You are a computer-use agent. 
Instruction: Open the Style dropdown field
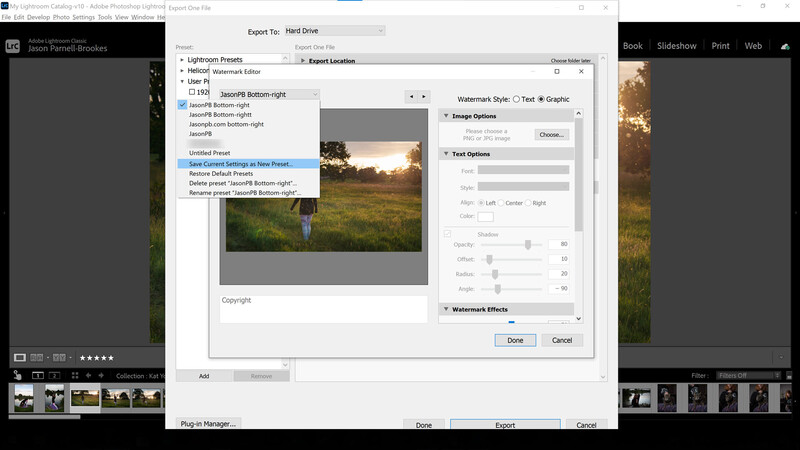523,187
